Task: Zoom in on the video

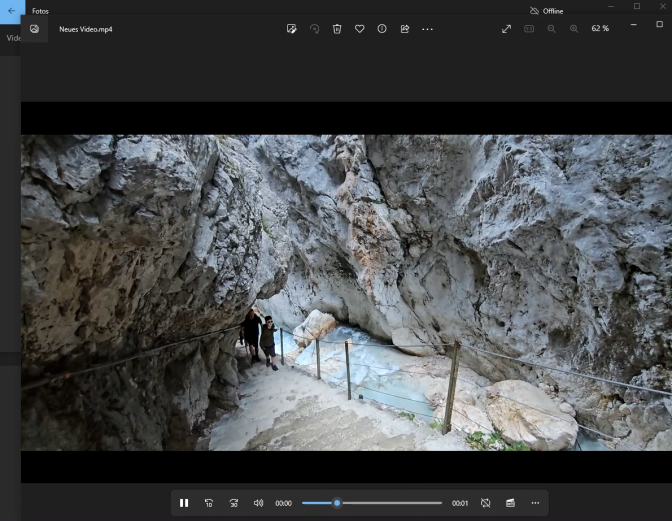Action: (x=574, y=29)
